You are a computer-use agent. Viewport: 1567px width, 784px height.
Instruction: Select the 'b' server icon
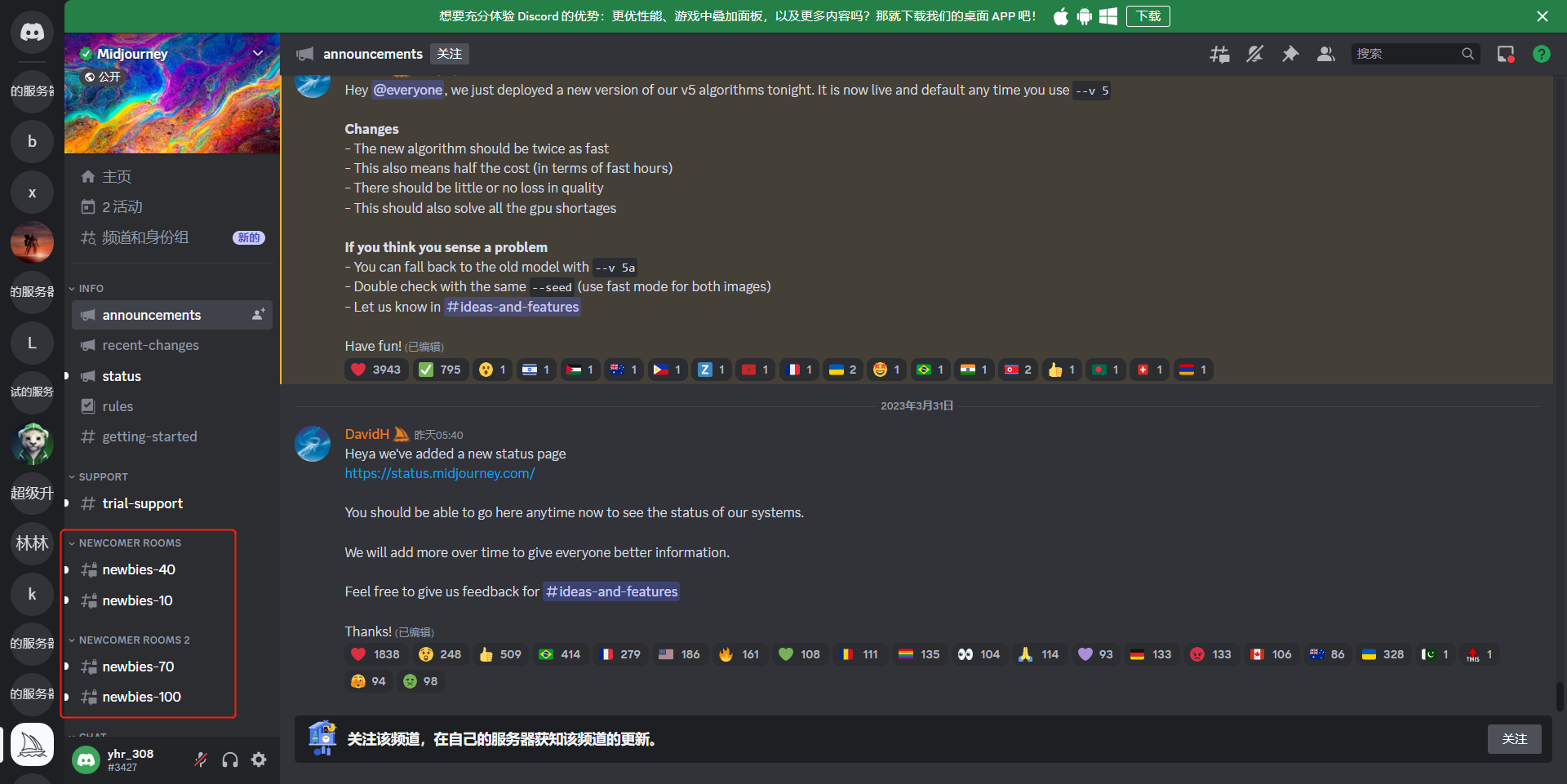[32, 141]
